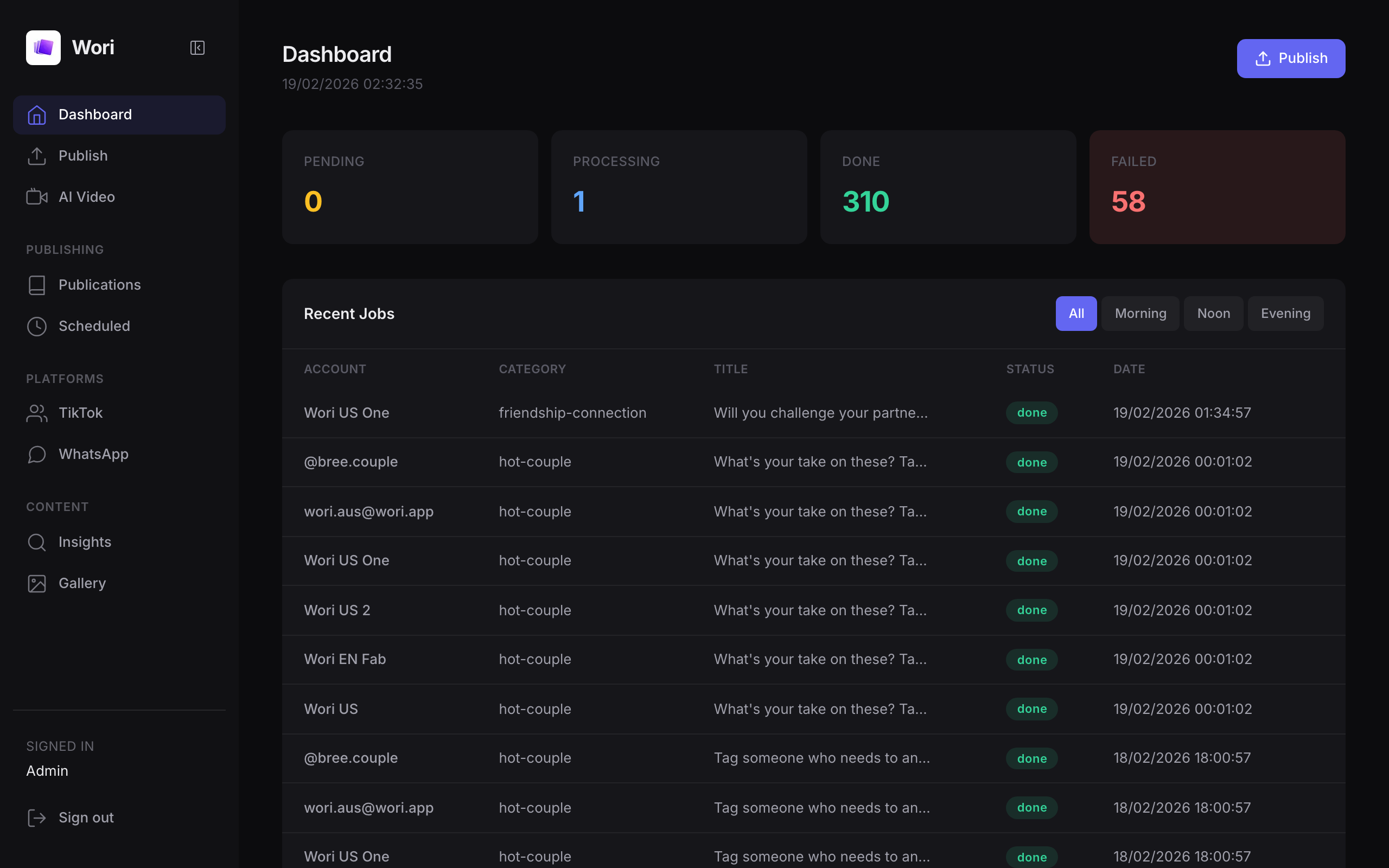Screen dimensions: 1389x868
Task: Open TikTok platform via the users icon
Action: click(x=37, y=413)
